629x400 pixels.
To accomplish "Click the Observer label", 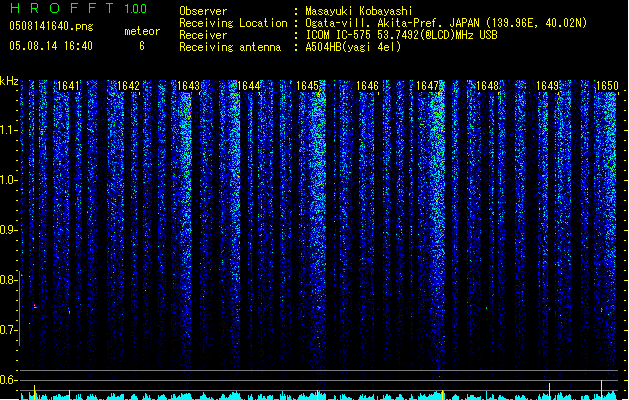I will tap(203, 11).
